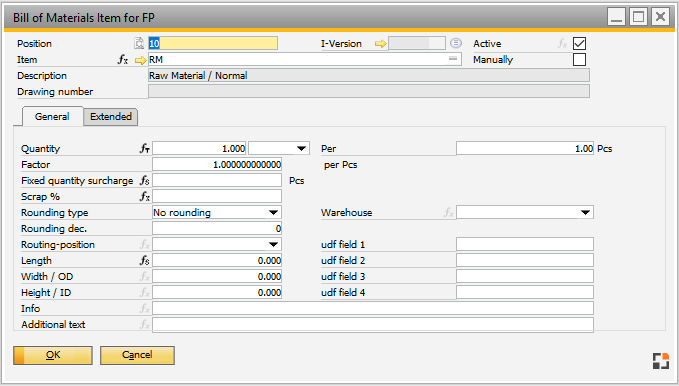Click the udf field 3 input
This screenshot has height=386, width=679.
(525, 276)
